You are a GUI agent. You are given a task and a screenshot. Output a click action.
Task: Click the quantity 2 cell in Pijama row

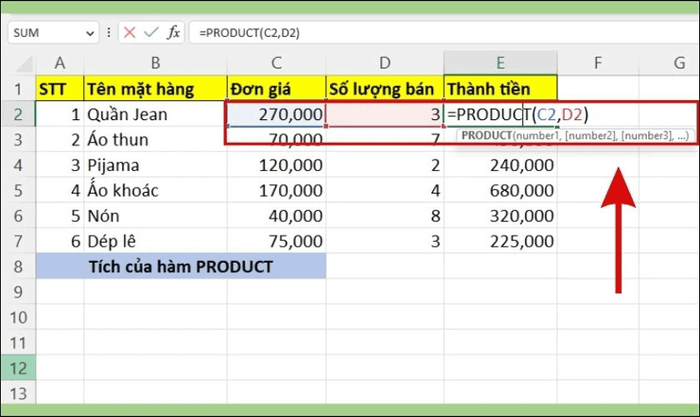pyautogui.click(x=385, y=165)
